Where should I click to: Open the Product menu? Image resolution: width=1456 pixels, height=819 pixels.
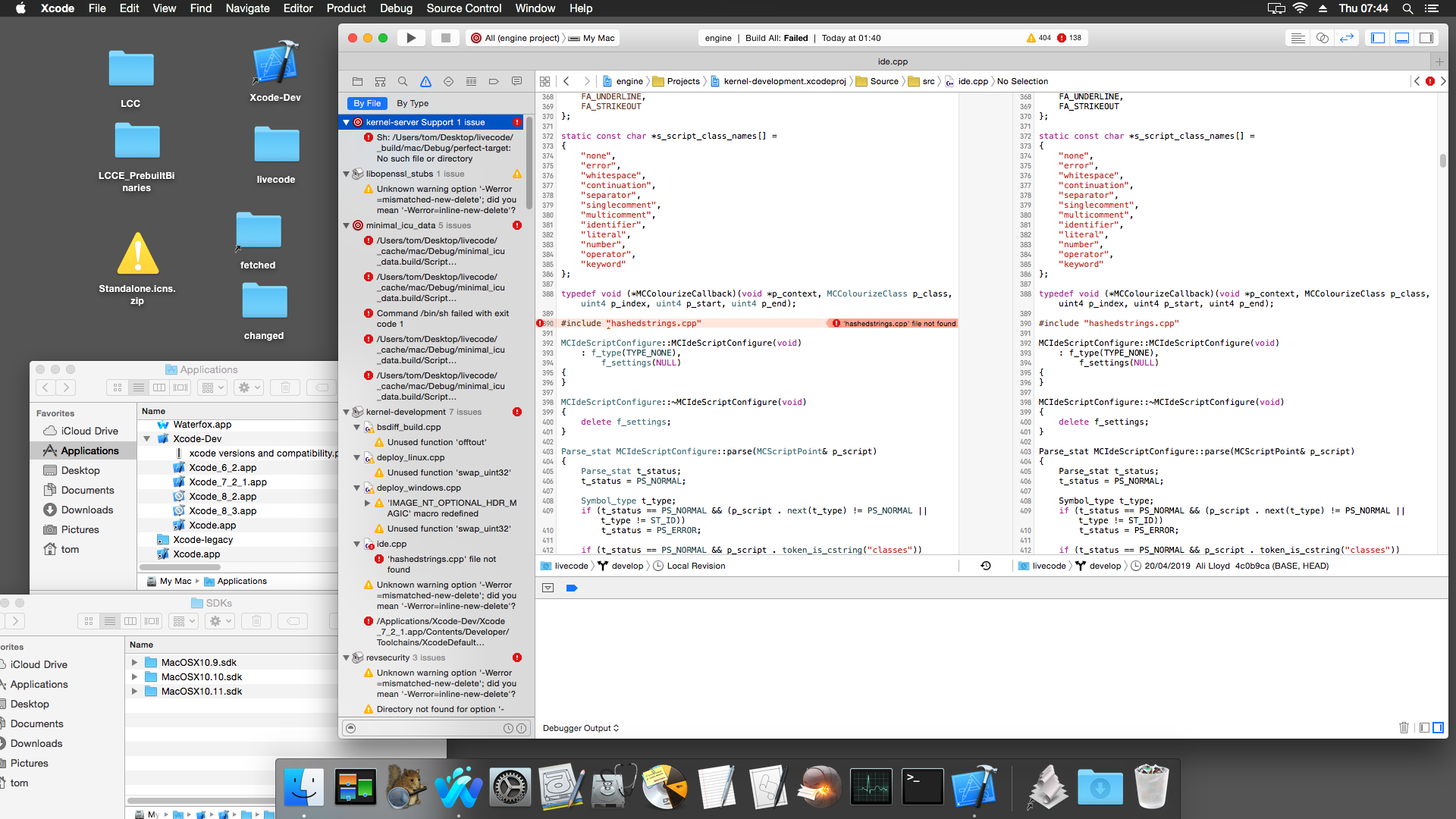346,8
